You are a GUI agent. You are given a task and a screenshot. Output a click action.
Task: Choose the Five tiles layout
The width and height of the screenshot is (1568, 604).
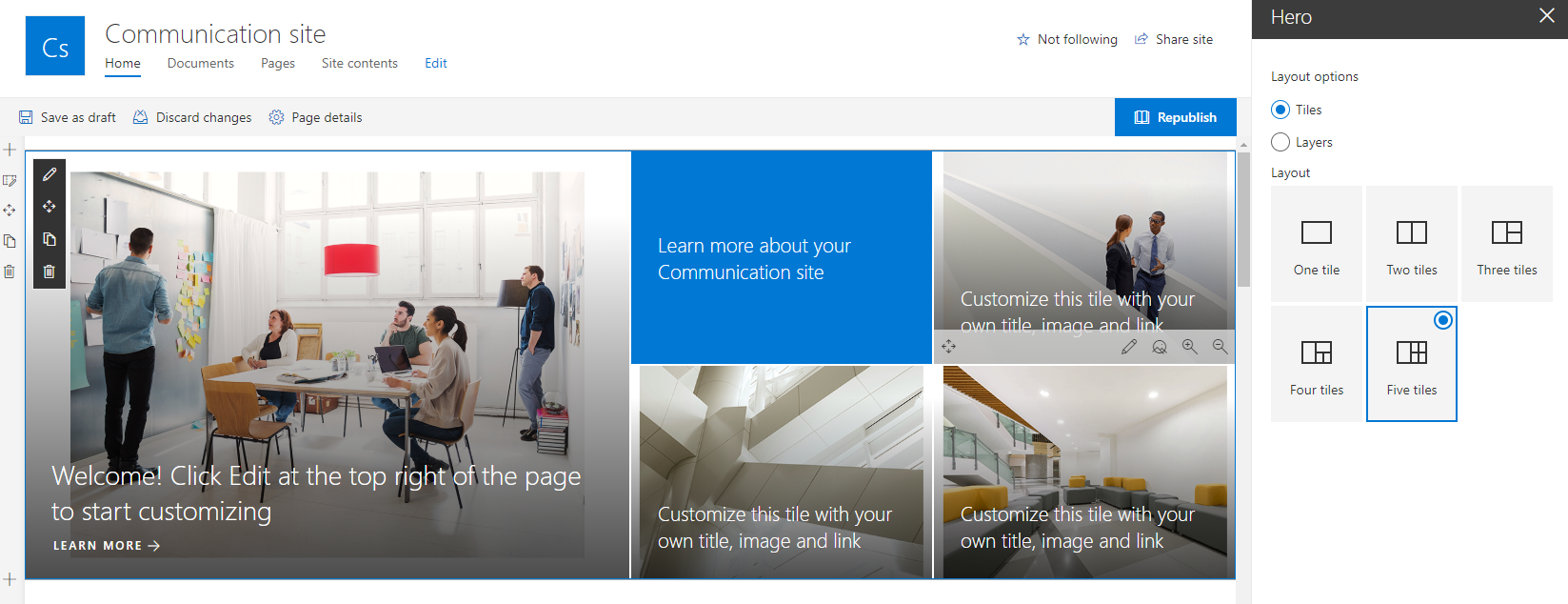coord(1412,364)
